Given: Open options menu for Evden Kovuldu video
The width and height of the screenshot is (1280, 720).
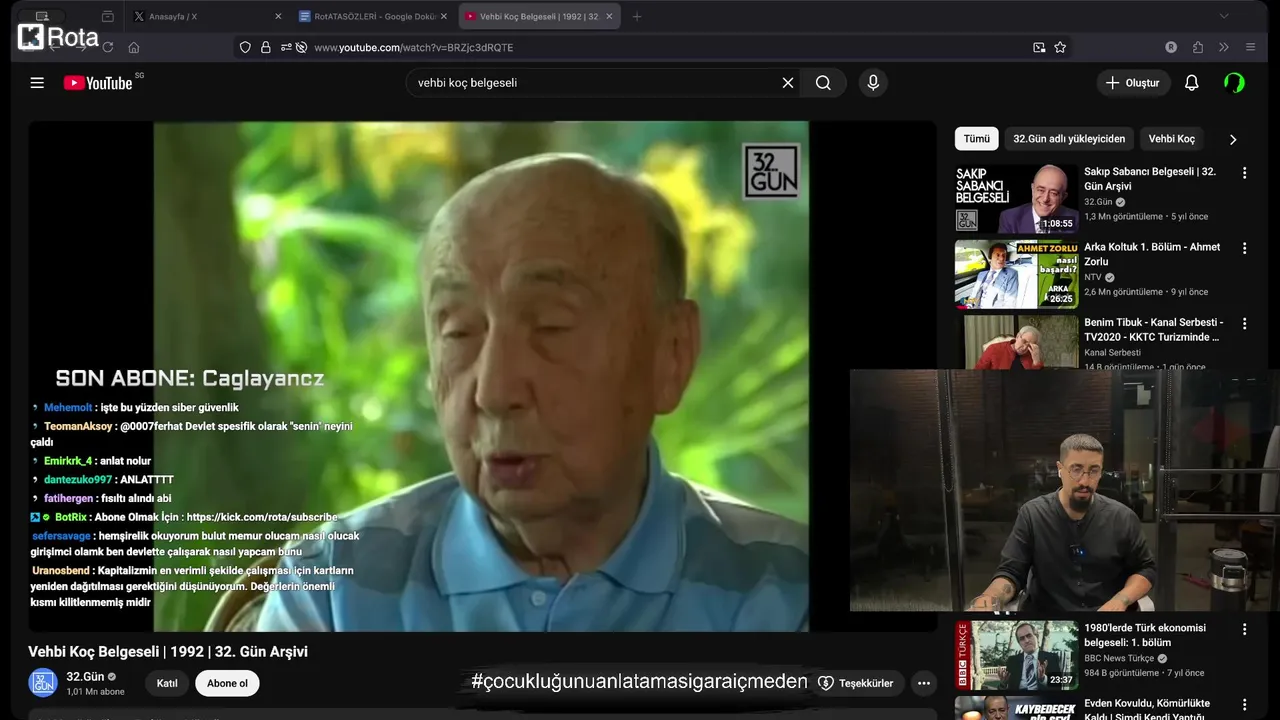Looking at the screenshot, I should [1245, 704].
